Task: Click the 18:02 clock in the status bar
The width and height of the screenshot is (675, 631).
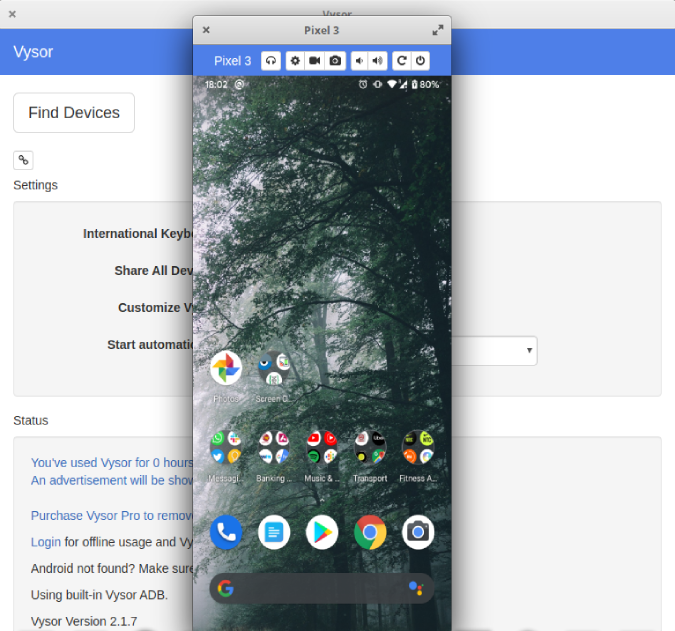Action: 216,84
